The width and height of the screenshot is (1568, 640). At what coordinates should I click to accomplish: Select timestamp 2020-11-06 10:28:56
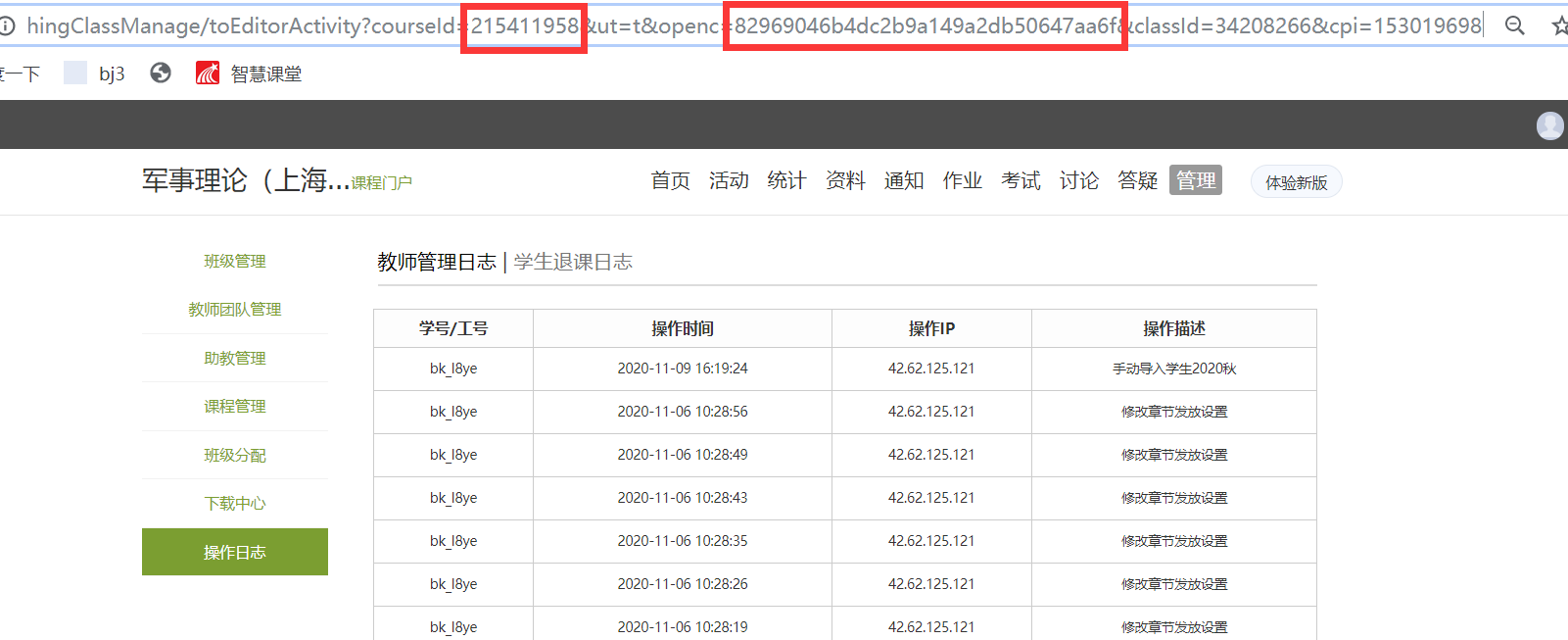pyautogui.click(x=683, y=412)
